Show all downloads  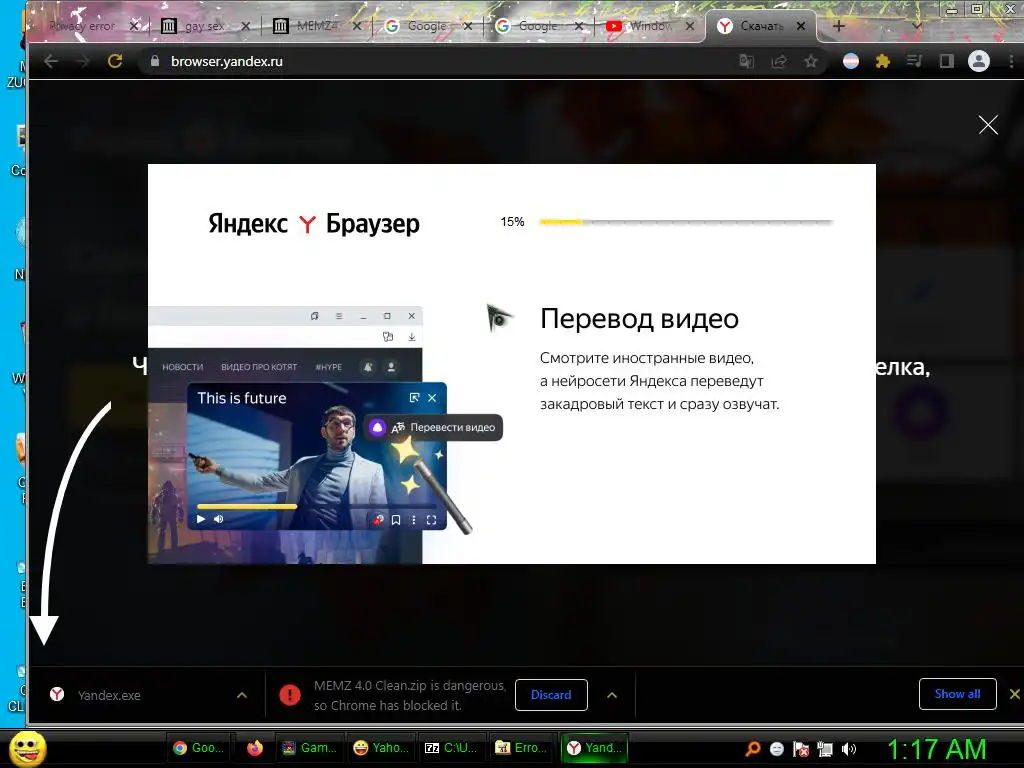pos(957,694)
